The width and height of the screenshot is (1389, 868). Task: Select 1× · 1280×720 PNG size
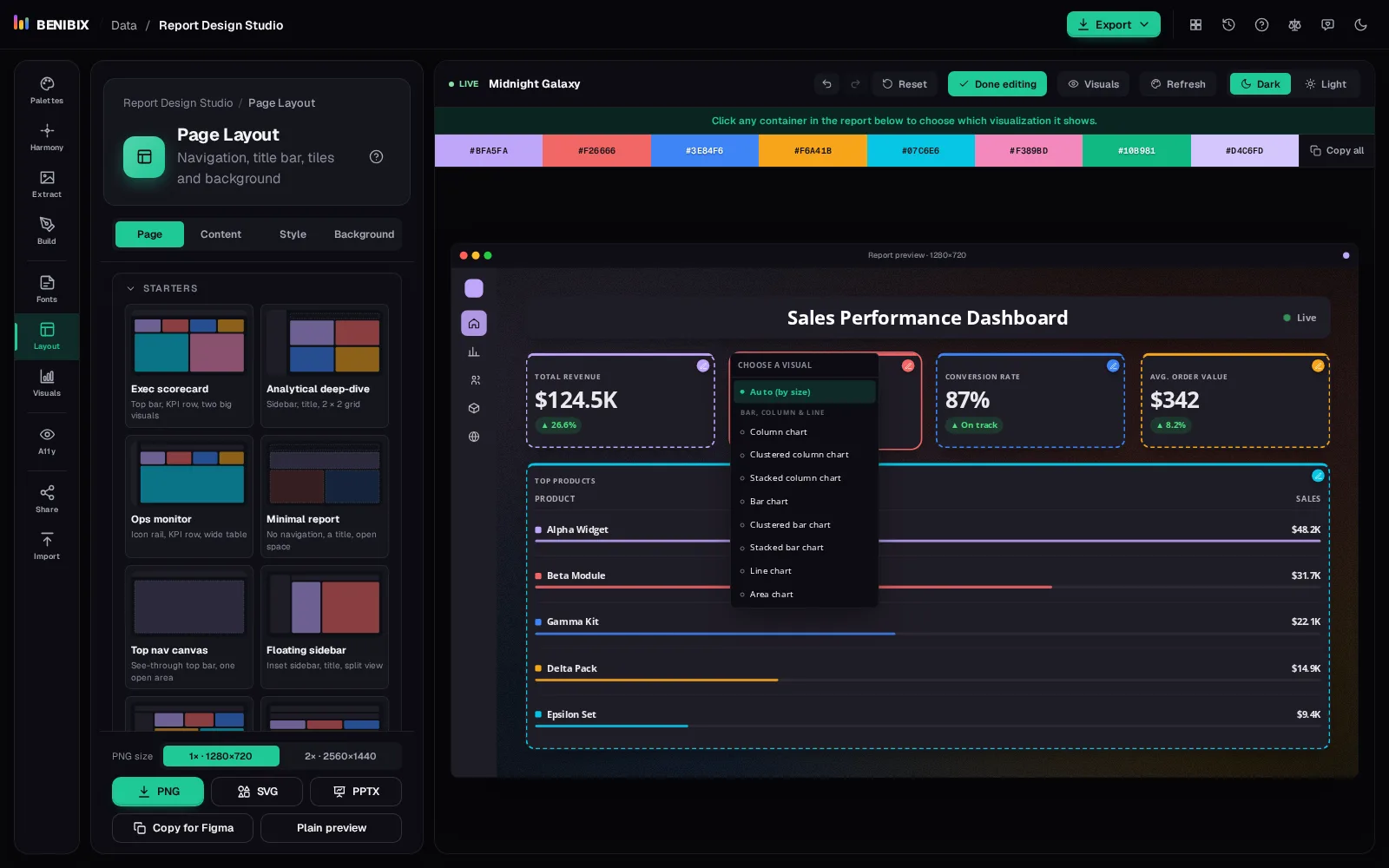[x=221, y=756]
